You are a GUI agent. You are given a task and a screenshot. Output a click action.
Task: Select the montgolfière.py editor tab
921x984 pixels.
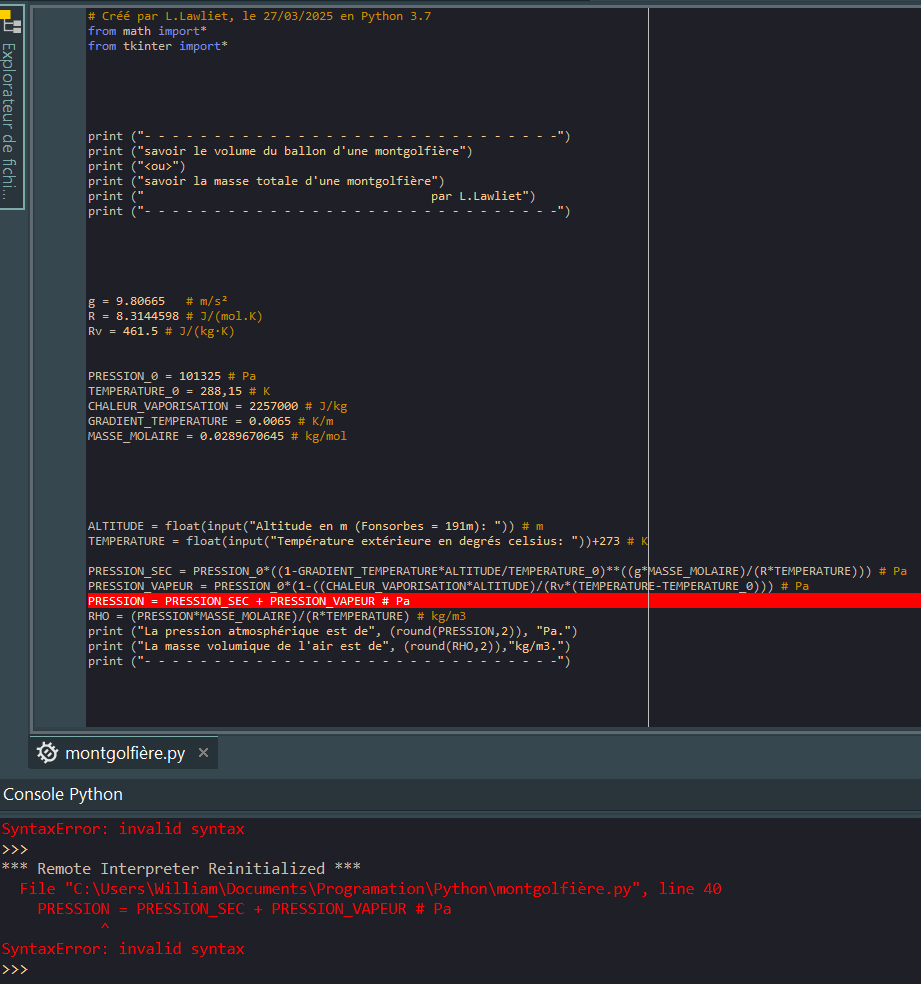[x=125, y=753]
